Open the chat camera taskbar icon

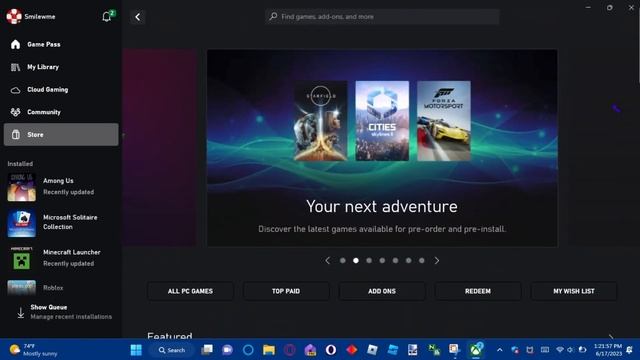coord(228,350)
